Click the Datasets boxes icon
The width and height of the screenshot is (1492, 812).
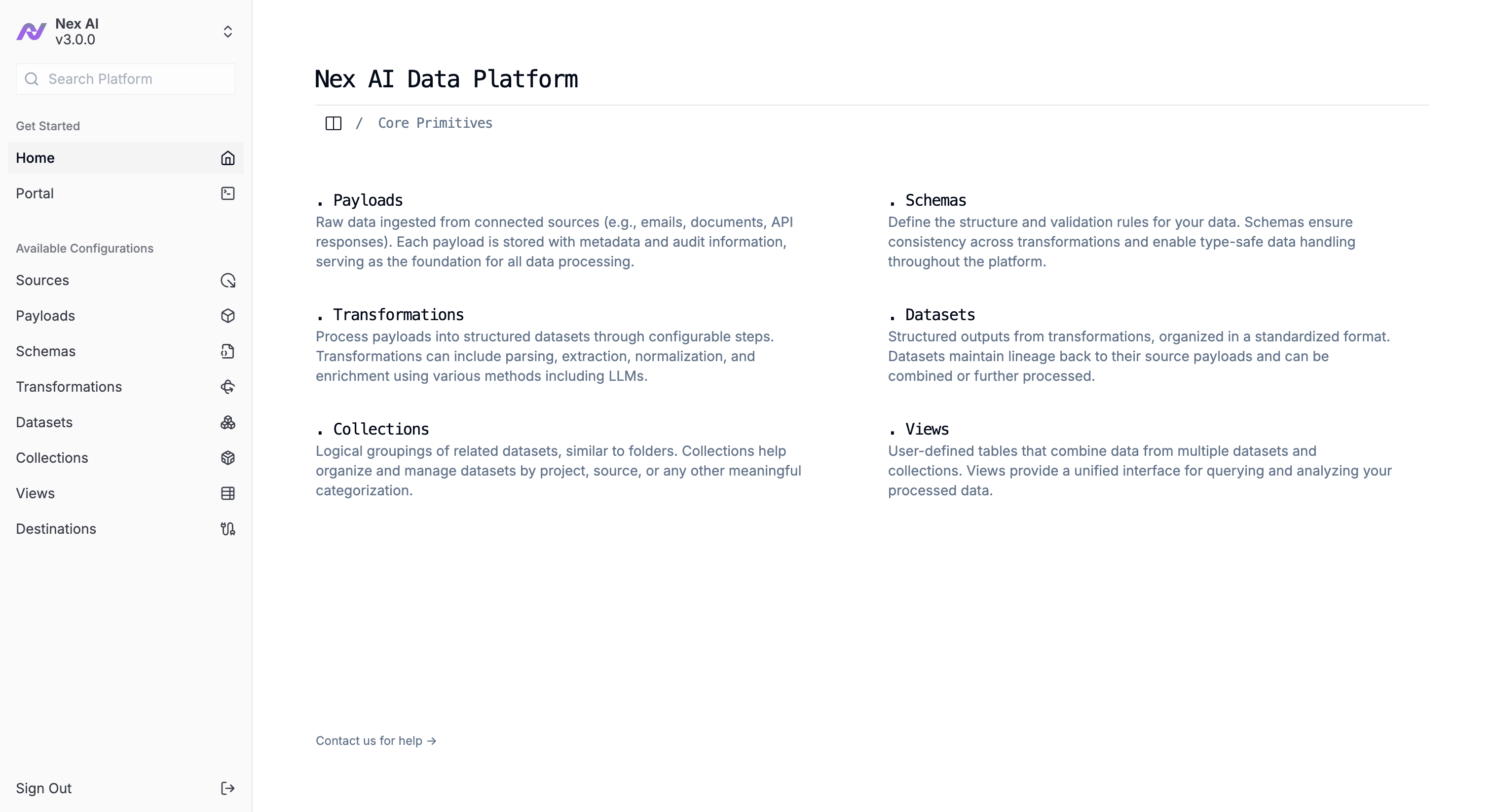click(227, 422)
